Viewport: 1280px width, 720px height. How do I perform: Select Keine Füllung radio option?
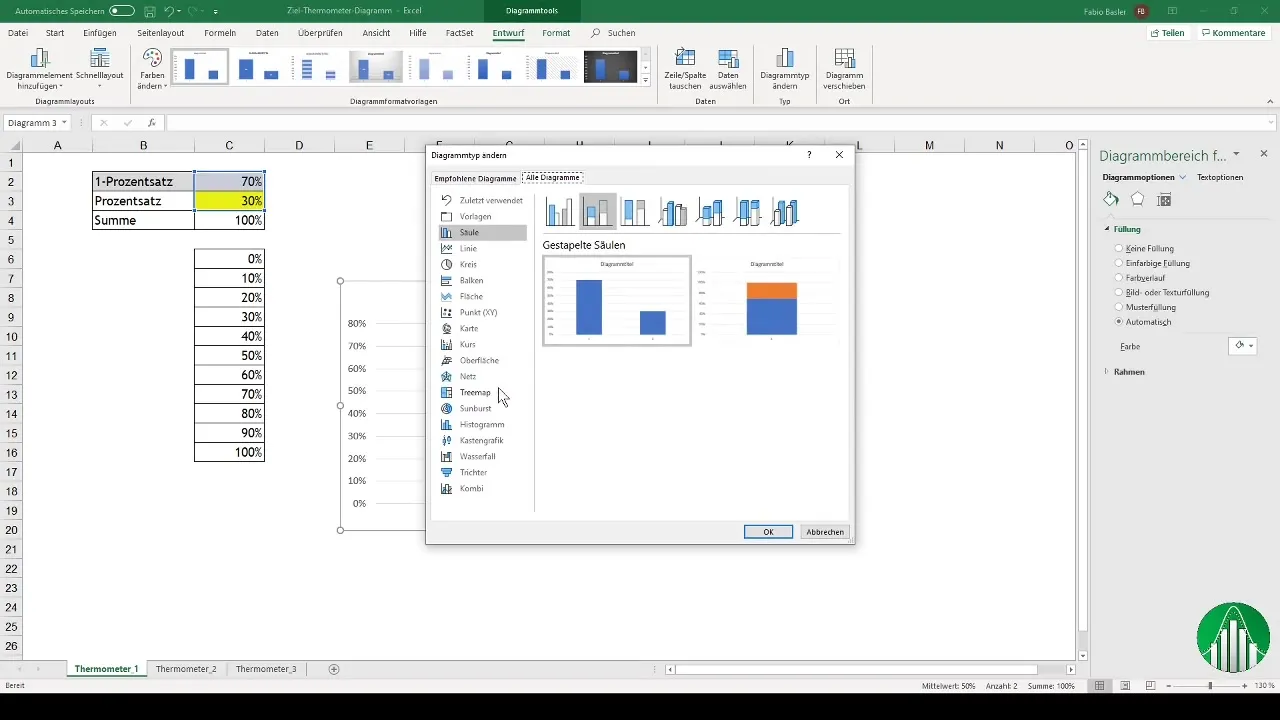pyautogui.click(x=1145, y=248)
